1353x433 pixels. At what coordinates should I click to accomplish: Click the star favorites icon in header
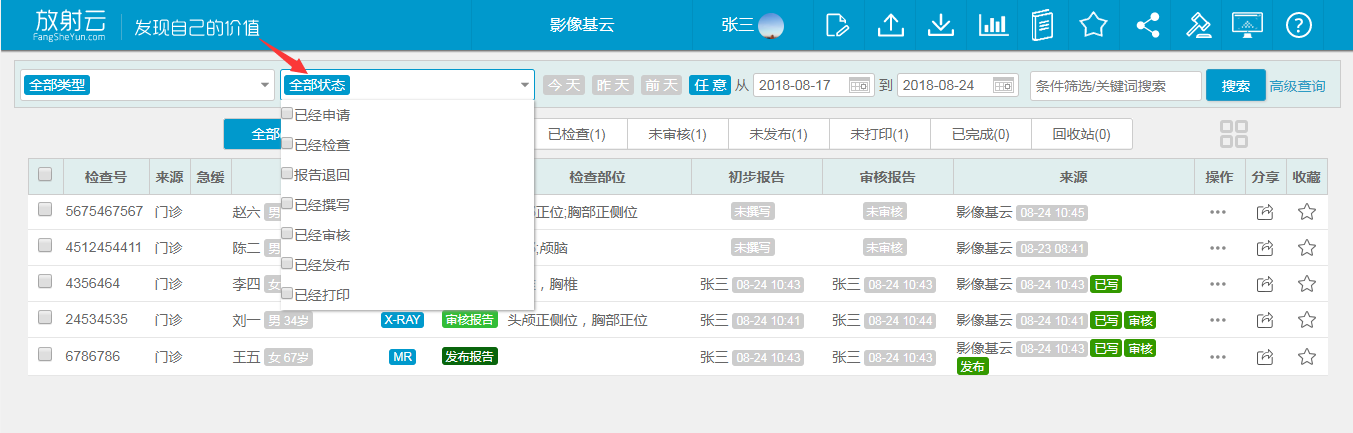1093,26
